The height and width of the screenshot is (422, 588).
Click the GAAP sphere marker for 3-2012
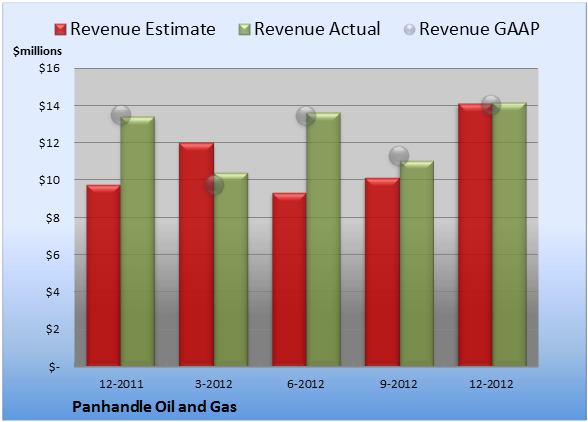point(214,185)
